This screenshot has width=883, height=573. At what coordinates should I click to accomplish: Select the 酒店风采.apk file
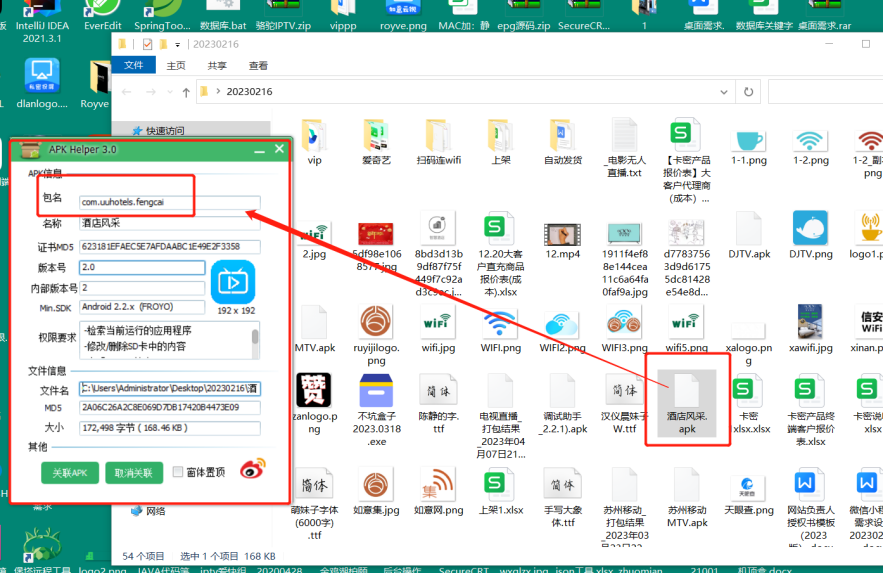coord(687,404)
